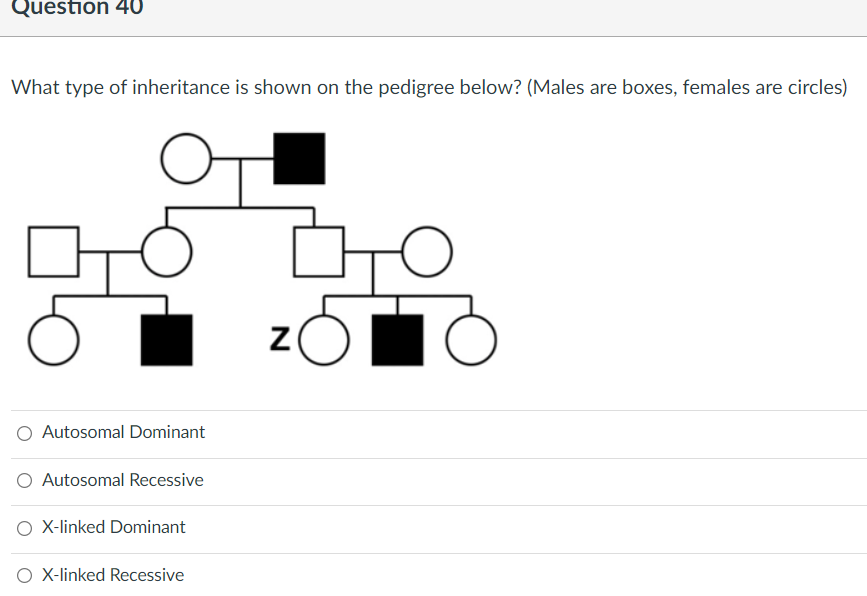Select the X-linked Recessive radio button
Screen dimensions: 867x596
tap(22, 575)
